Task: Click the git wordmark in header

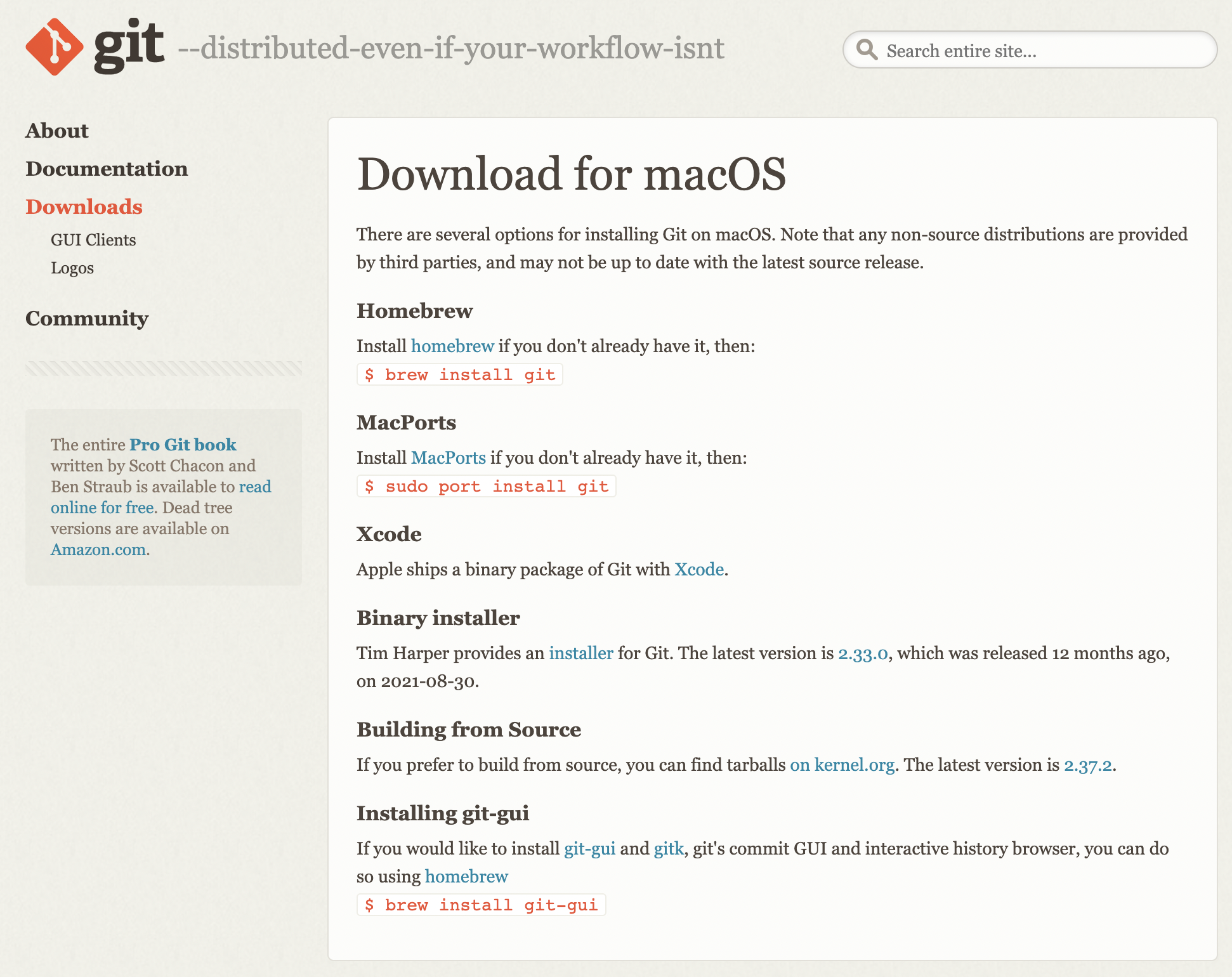Action: [x=129, y=46]
